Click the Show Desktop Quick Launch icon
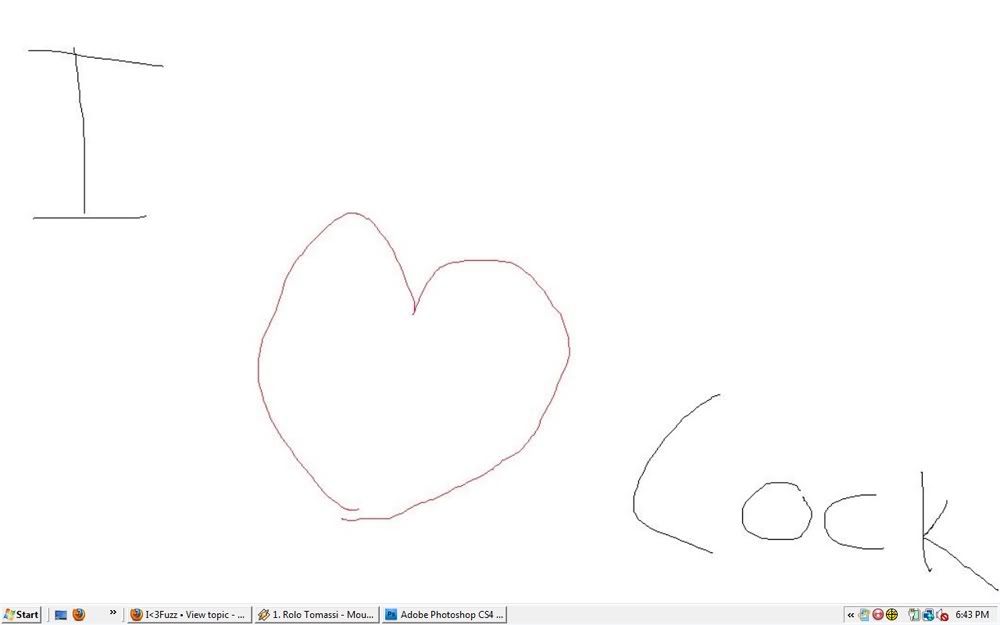 point(60,615)
